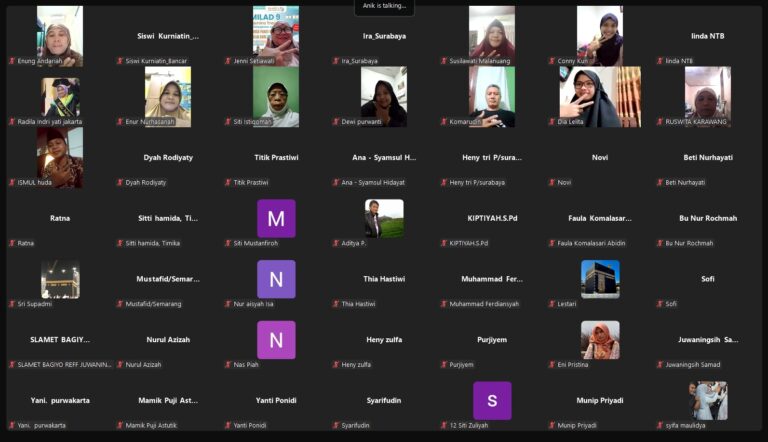Select Enur Nurhasanah's video tile
The height and width of the screenshot is (442, 768).
click(x=168, y=97)
